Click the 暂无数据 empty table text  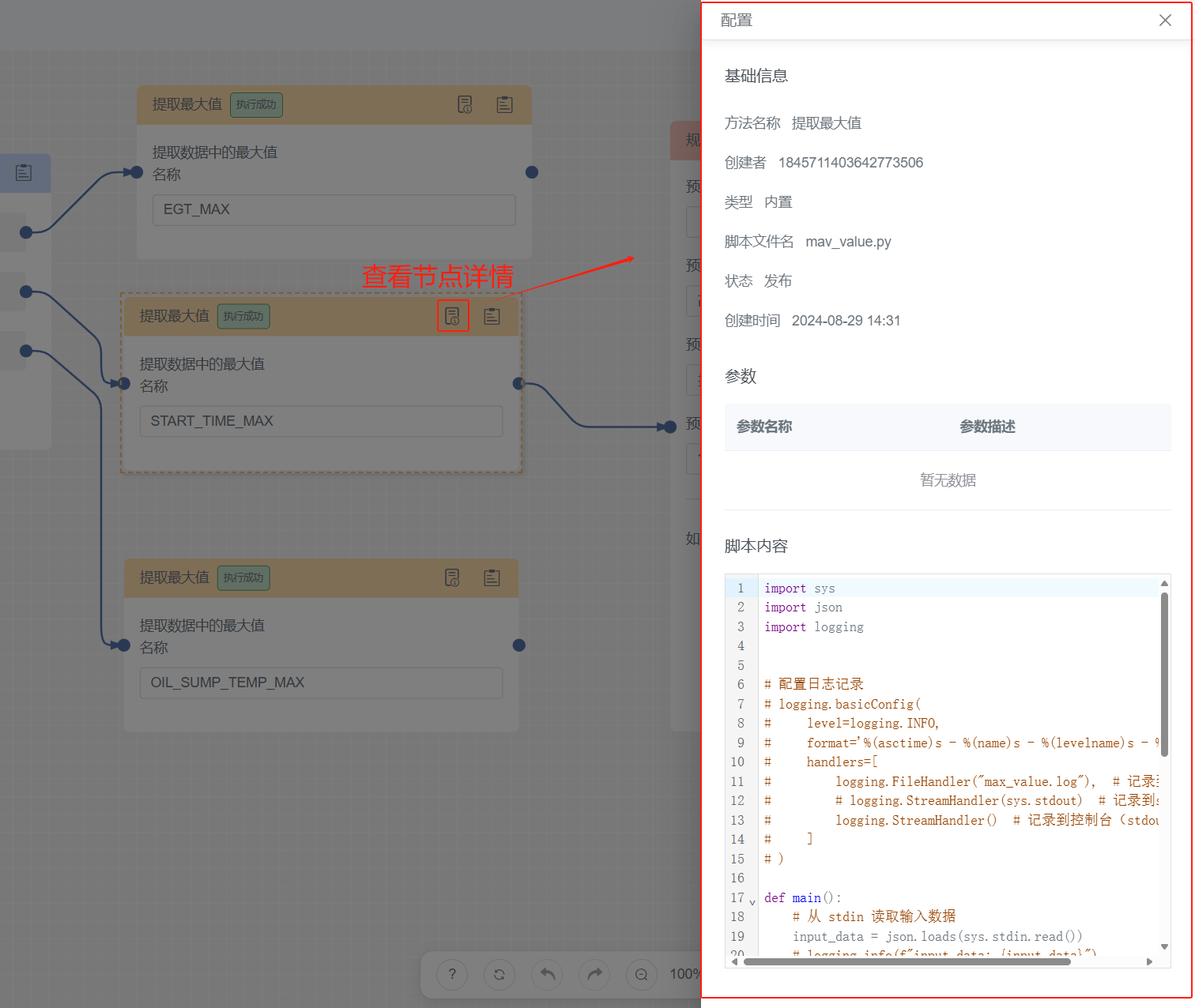(x=948, y=480)
